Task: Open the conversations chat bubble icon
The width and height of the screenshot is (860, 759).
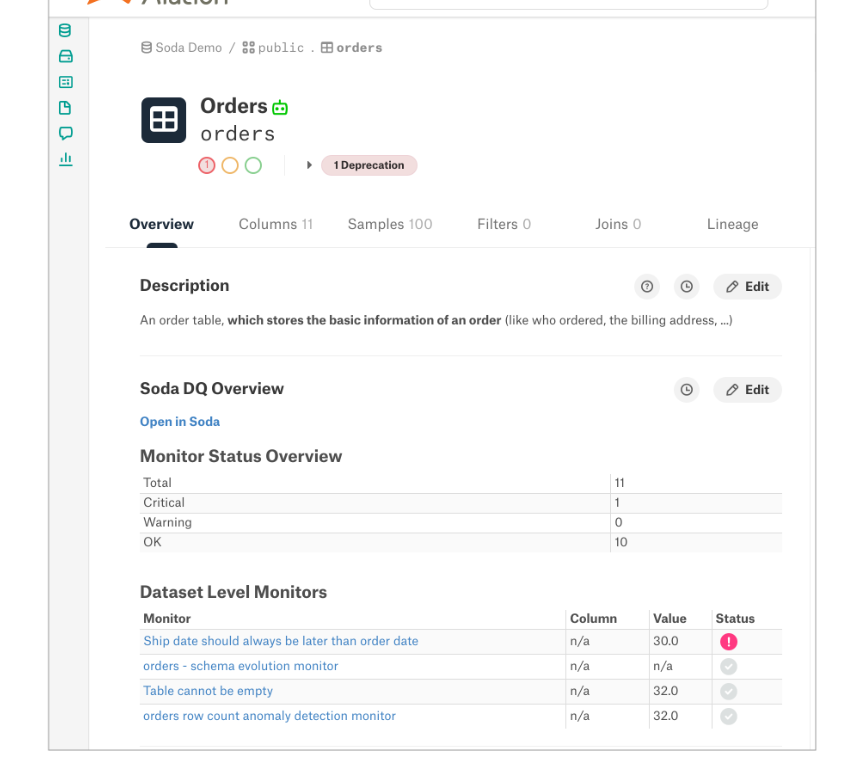Action: pyautogui.click(x=66, y=133)
